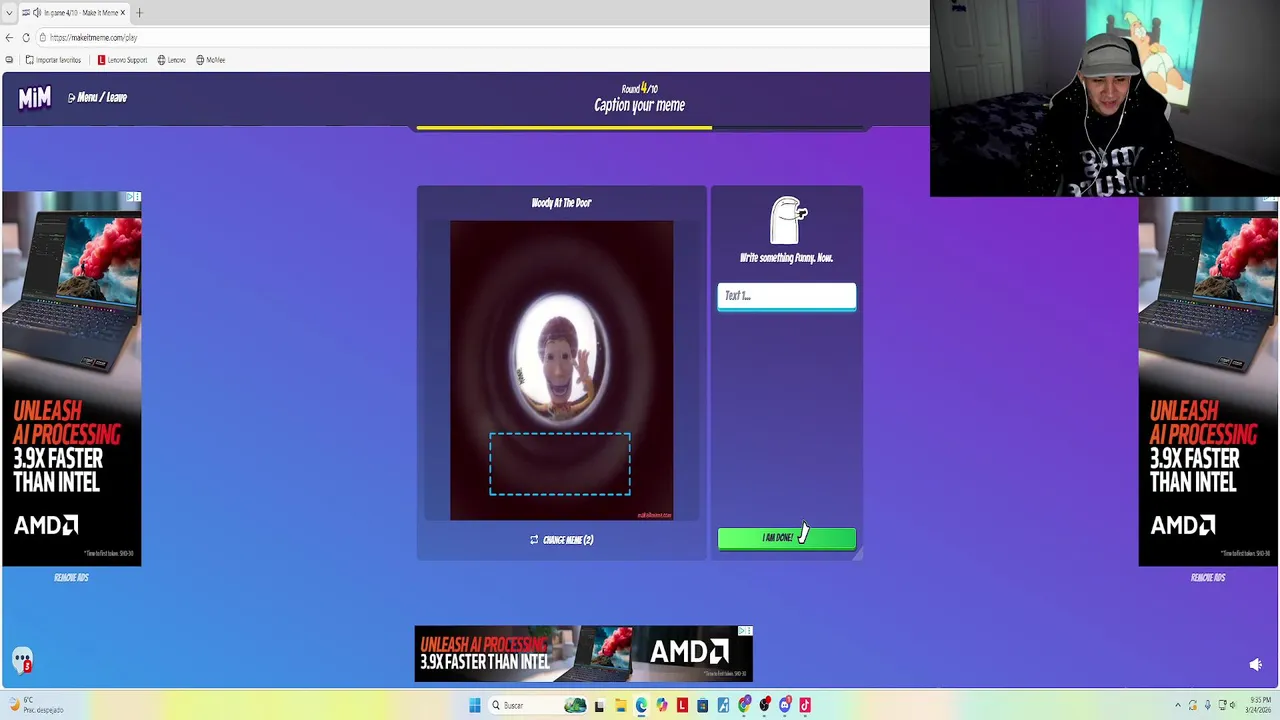Open Google Chrome from the taskbar
Viewport: 1280px width, 720px height.
pyautogui.click(x=744, y=705)
